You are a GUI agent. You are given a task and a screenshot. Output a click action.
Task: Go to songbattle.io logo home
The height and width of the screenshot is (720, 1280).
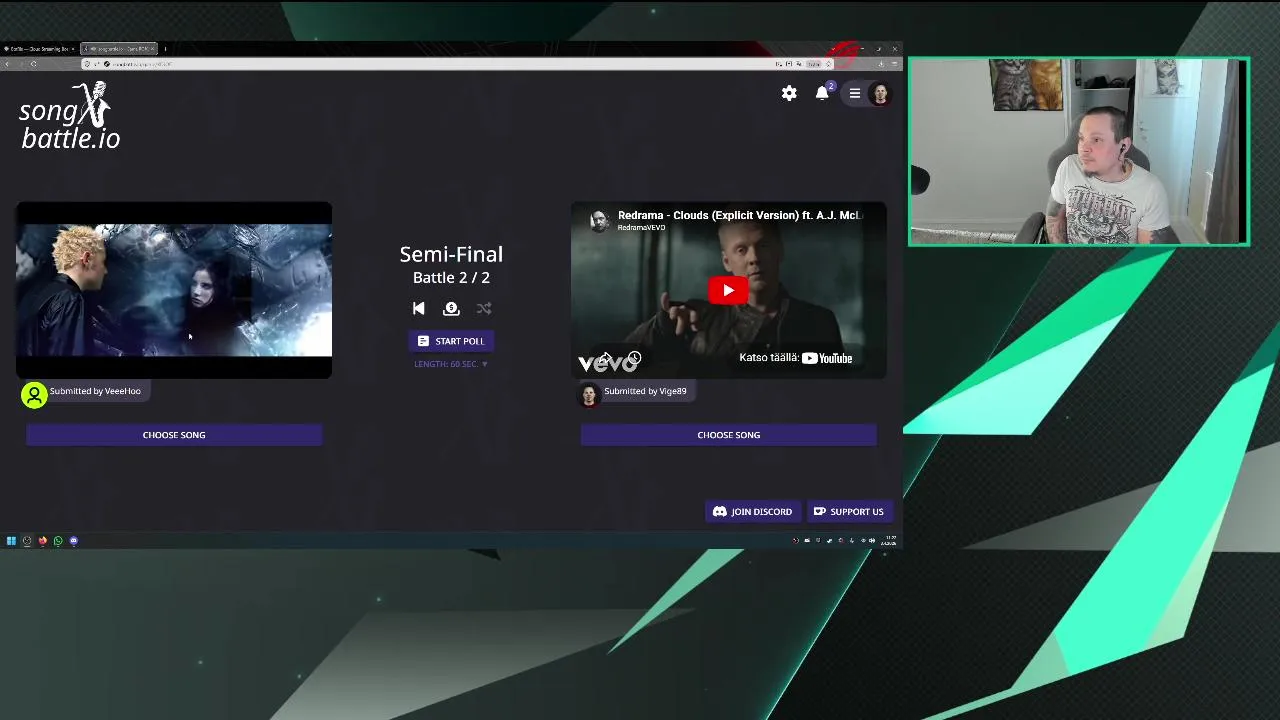coord(70,116)
